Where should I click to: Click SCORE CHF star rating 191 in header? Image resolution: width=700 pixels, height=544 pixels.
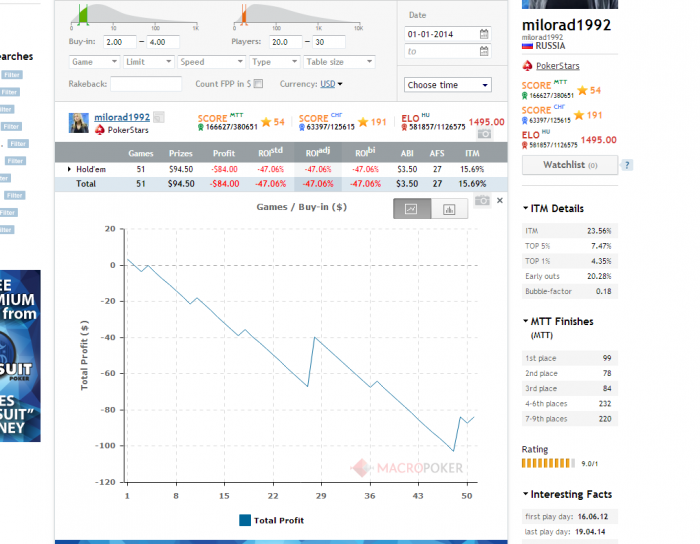point(372,122)
